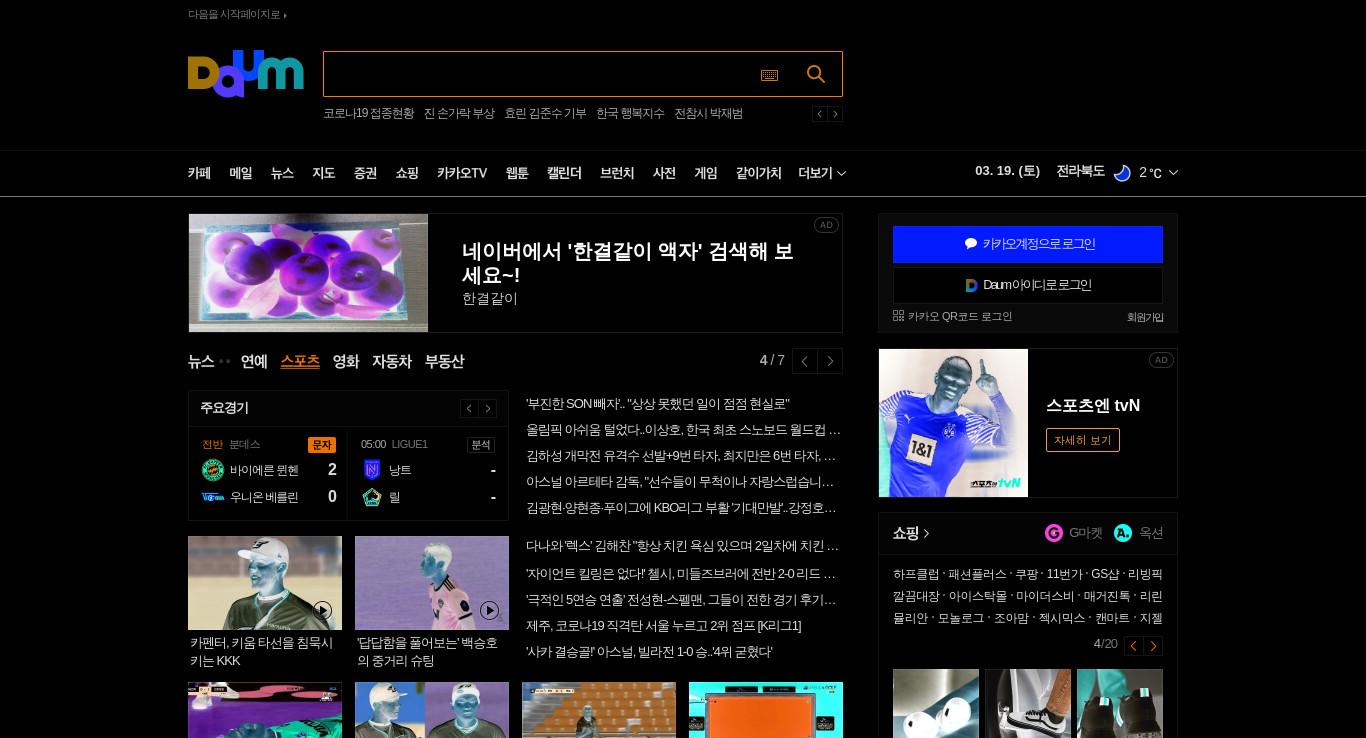
Task: Open the 증권 menu item
Action: 365,173
